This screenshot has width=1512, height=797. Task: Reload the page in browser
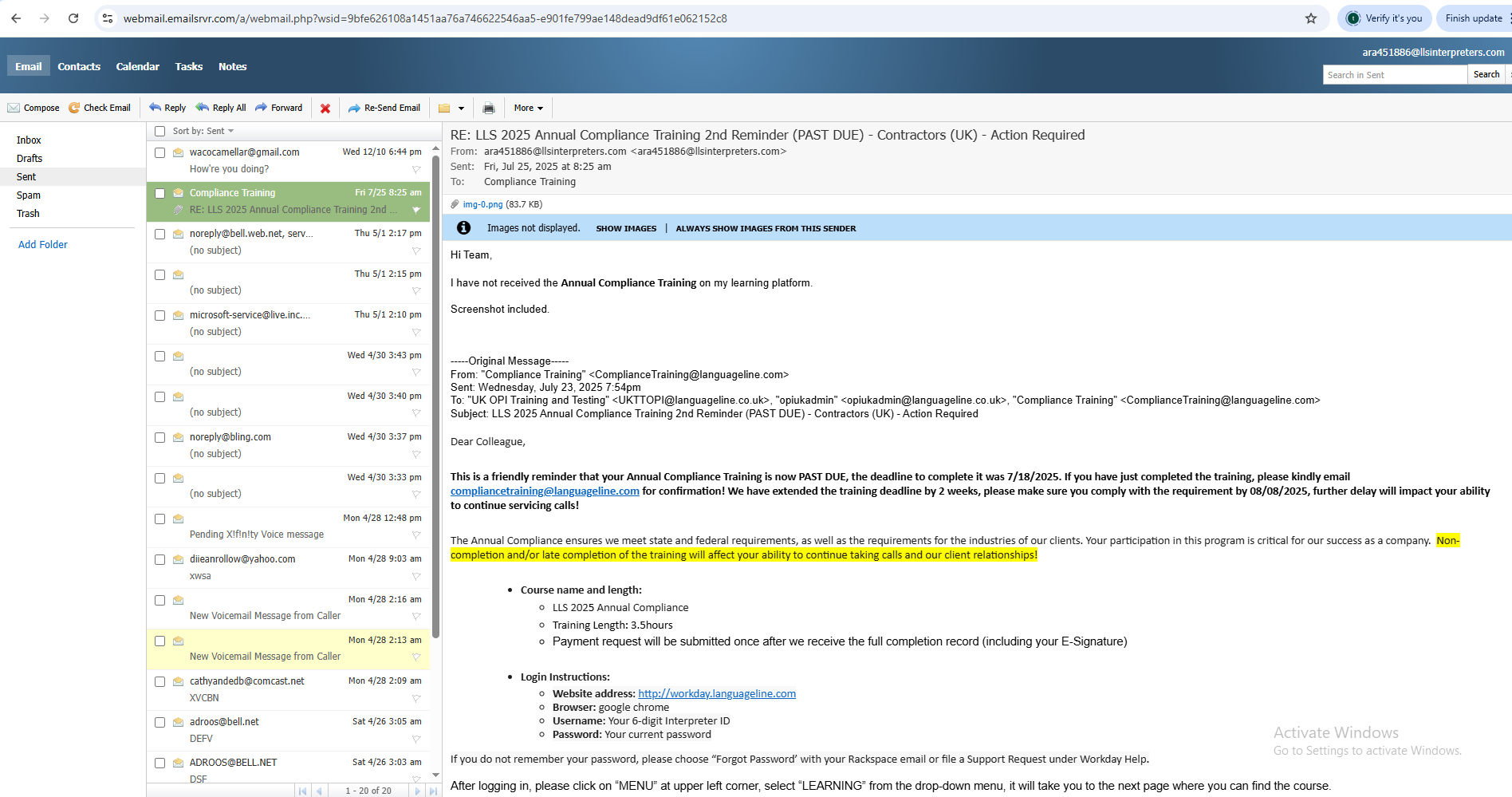[x=73, y=18]
